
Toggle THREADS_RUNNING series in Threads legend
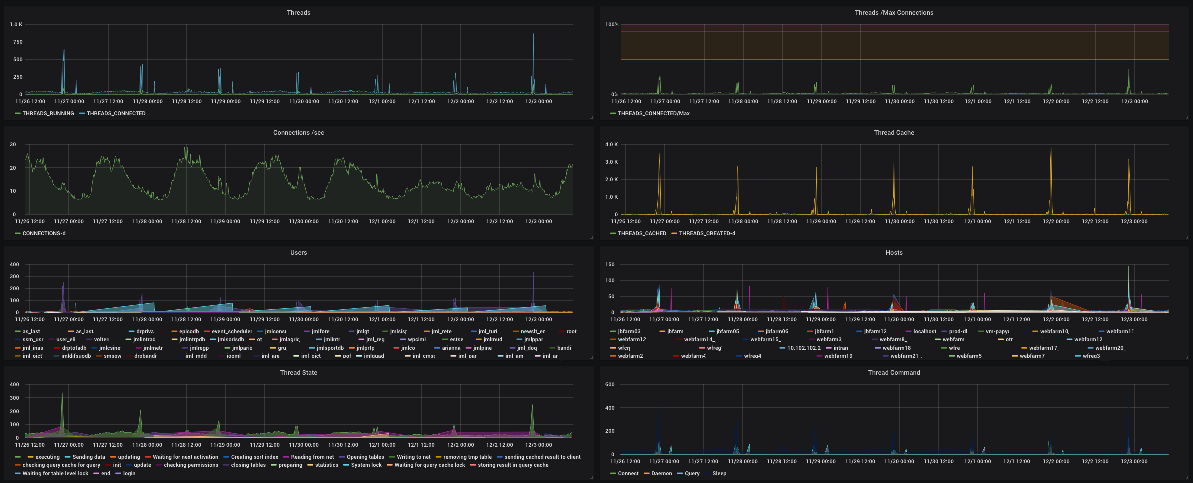pyautogui.click(x=49, y=113)
